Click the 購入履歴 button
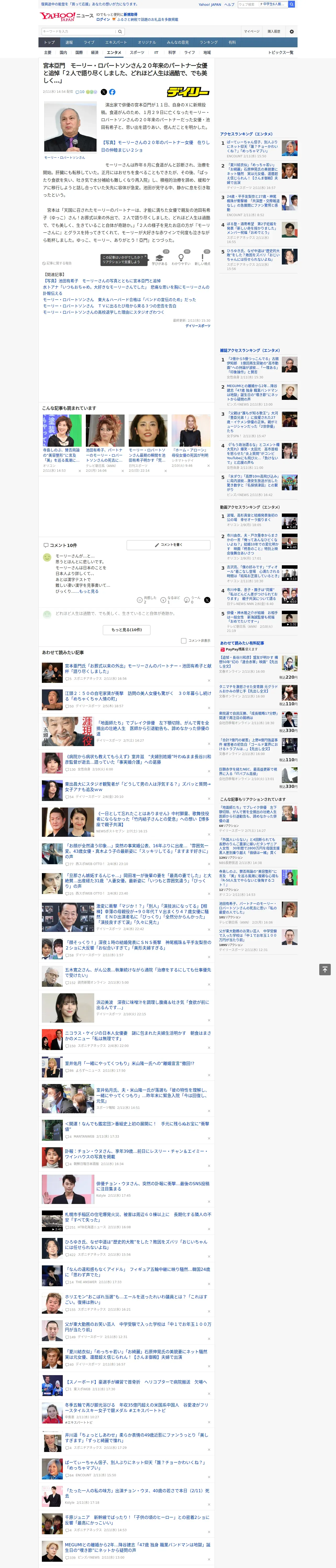 tap(274, 32)
